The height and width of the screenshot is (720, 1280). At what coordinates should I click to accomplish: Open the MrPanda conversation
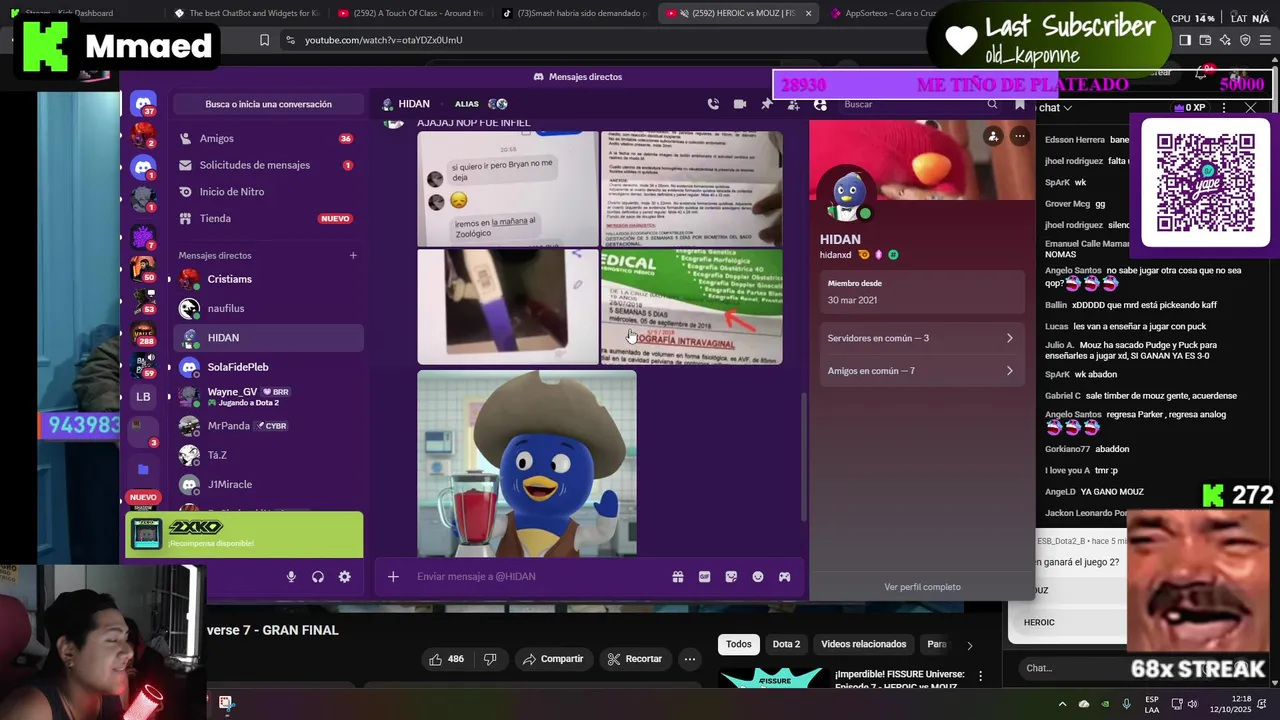[x=268, y=426]
